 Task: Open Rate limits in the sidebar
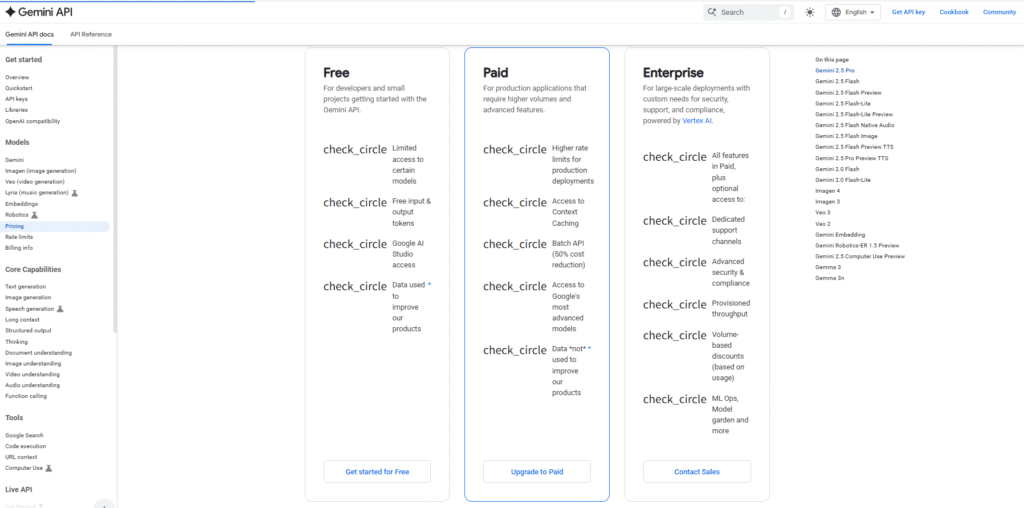19,237
